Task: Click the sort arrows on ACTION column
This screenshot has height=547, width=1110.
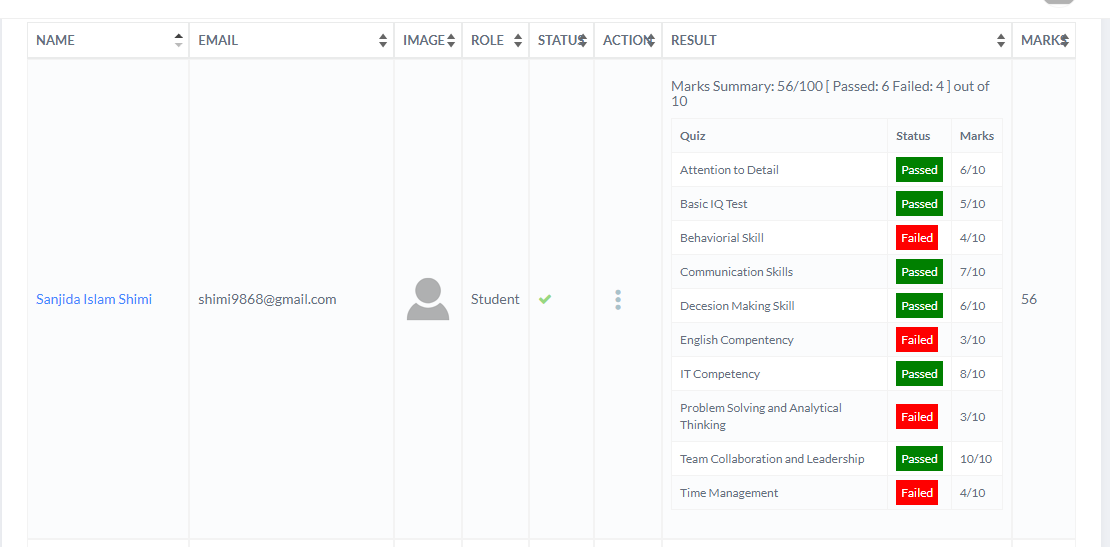Action: [x=650, y=40]
